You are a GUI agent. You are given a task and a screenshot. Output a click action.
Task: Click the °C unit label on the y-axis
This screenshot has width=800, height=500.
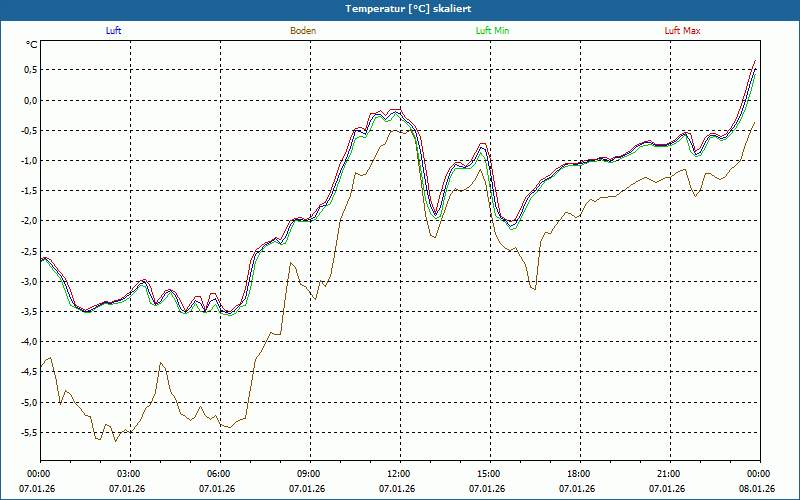coord(31,45)
